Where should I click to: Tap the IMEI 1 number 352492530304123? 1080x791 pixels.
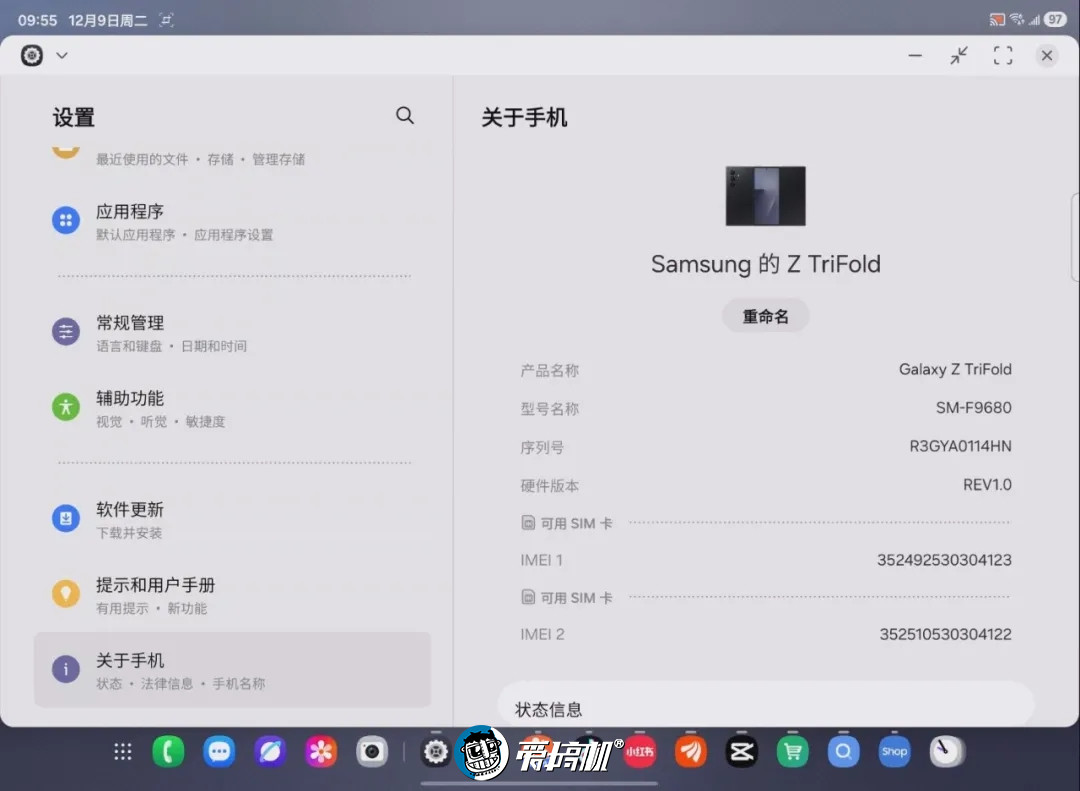coord(944,560)
